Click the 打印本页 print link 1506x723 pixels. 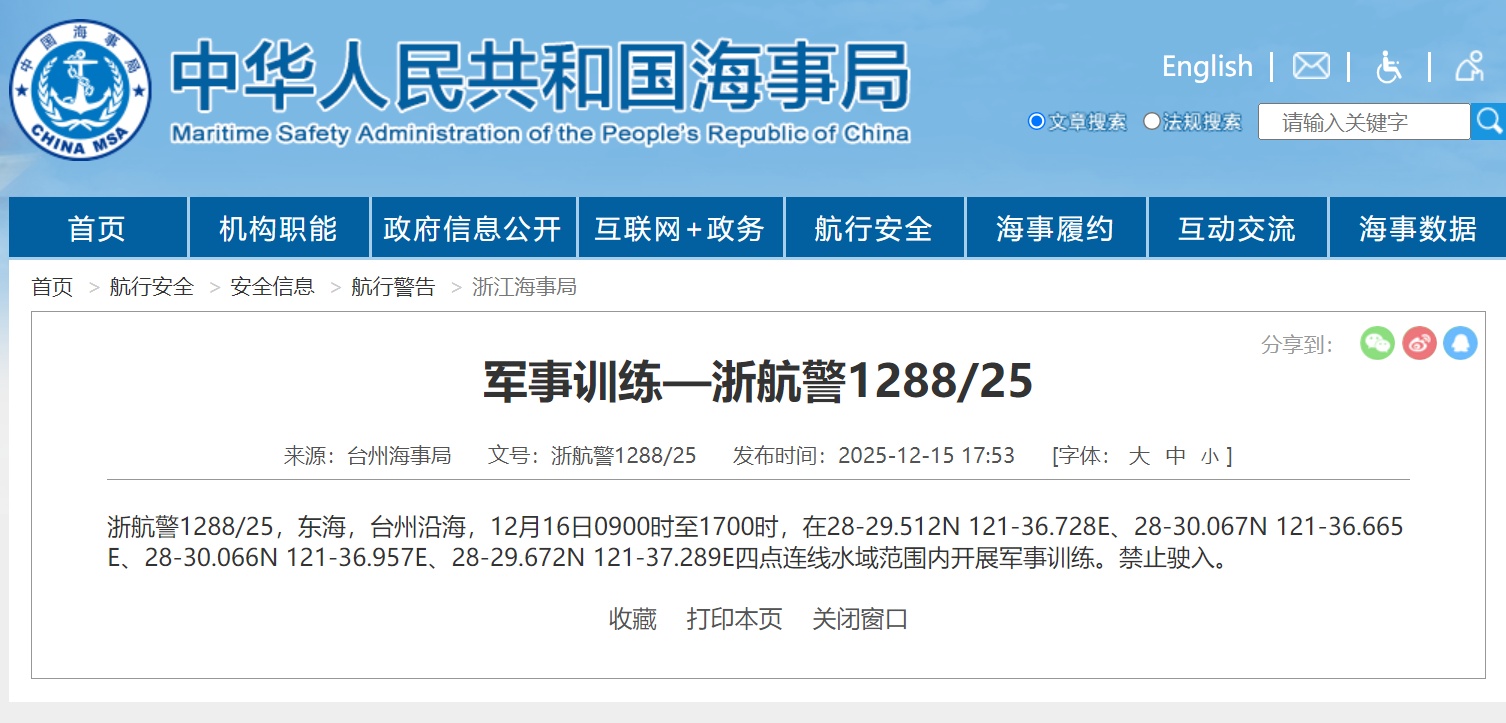tap(734, 619)
